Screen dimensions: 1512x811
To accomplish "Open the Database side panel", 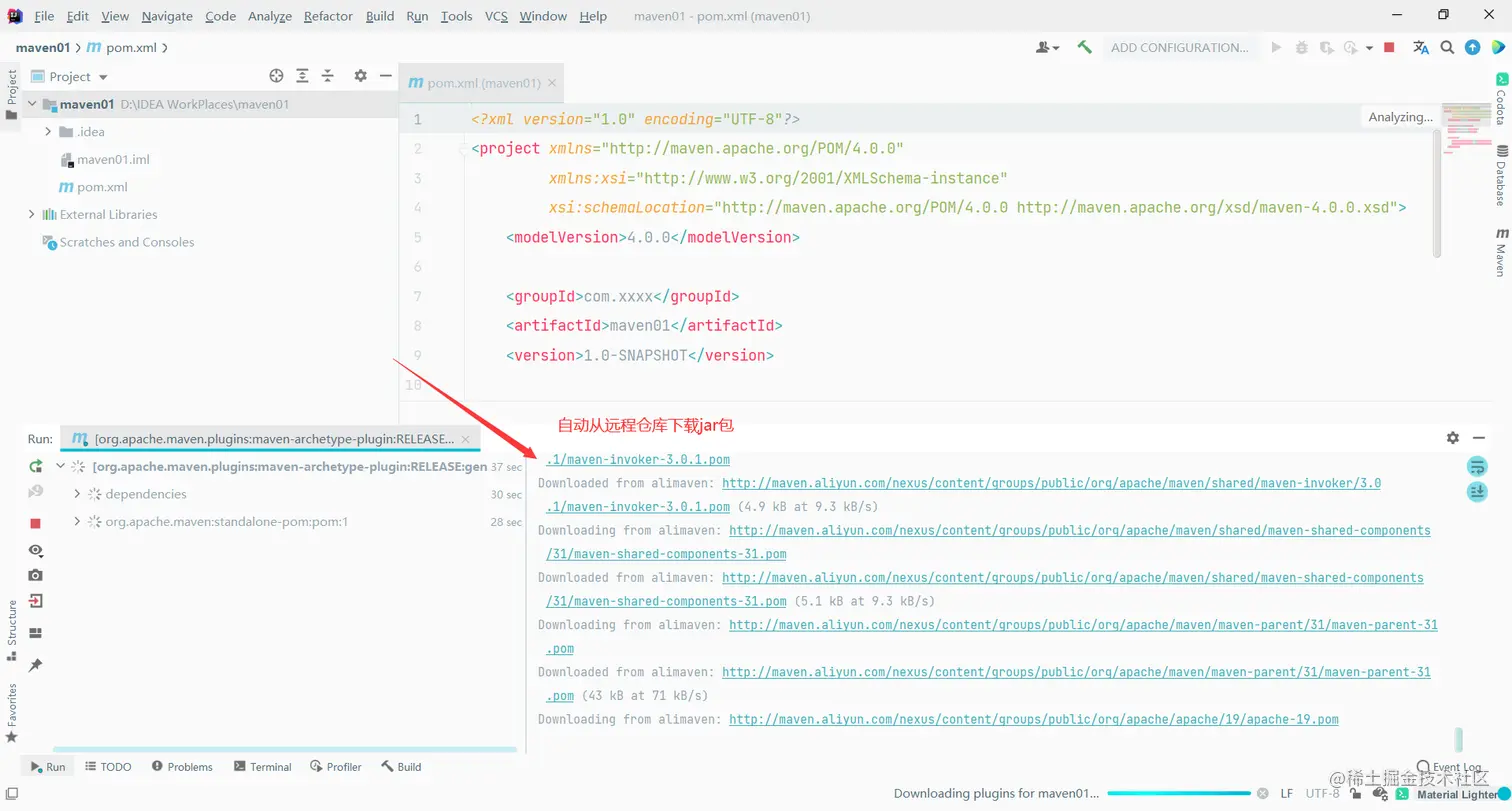I will point(1501,176).
